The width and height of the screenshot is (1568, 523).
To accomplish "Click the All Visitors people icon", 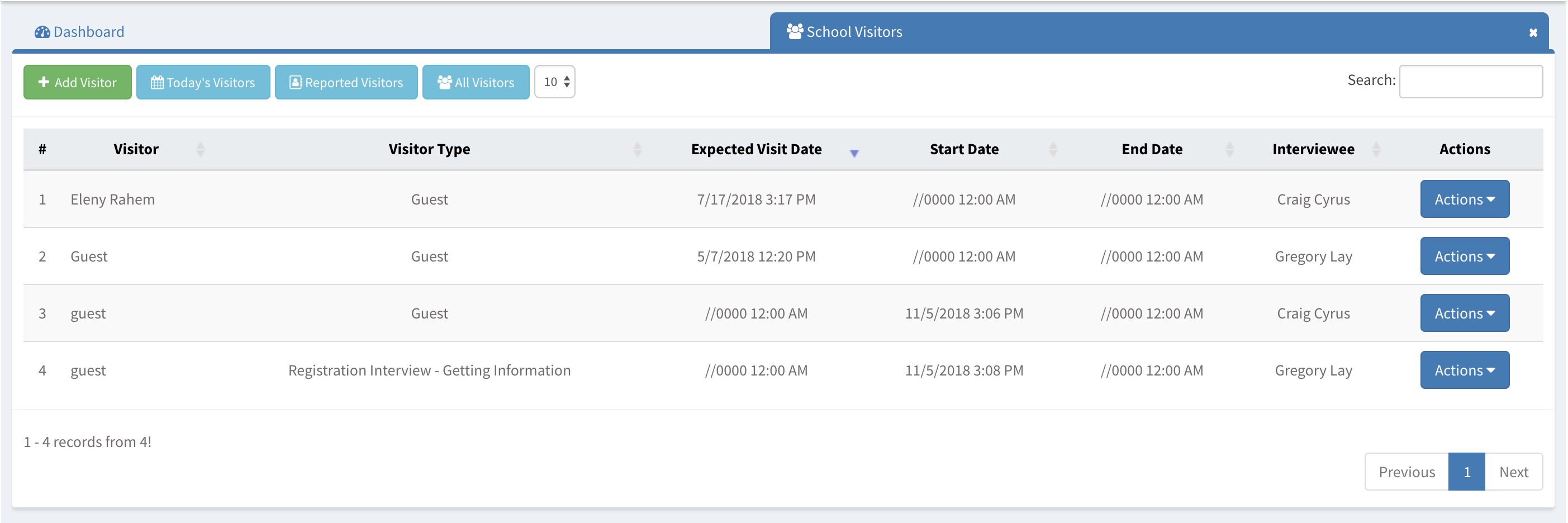I will [444, 82].
